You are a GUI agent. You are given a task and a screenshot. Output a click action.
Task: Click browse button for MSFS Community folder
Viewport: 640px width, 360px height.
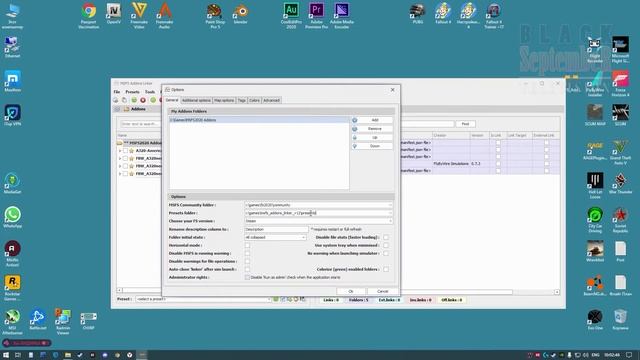390,205
